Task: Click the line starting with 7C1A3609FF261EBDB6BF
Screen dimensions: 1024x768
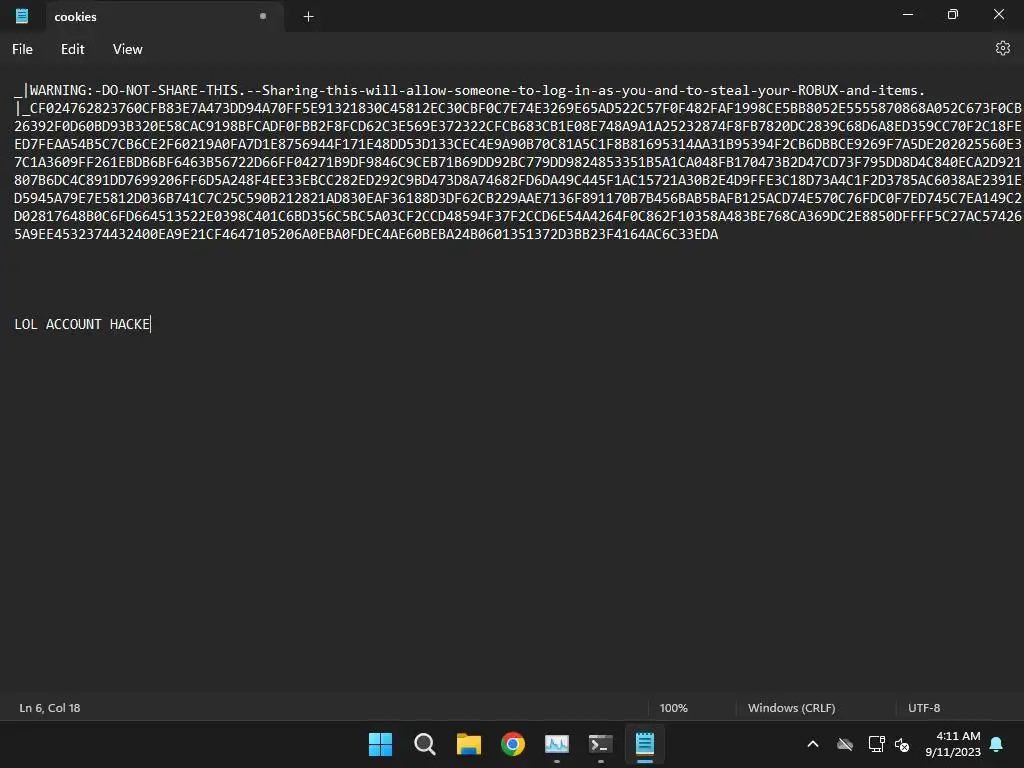Action: (x=518, y=162)
